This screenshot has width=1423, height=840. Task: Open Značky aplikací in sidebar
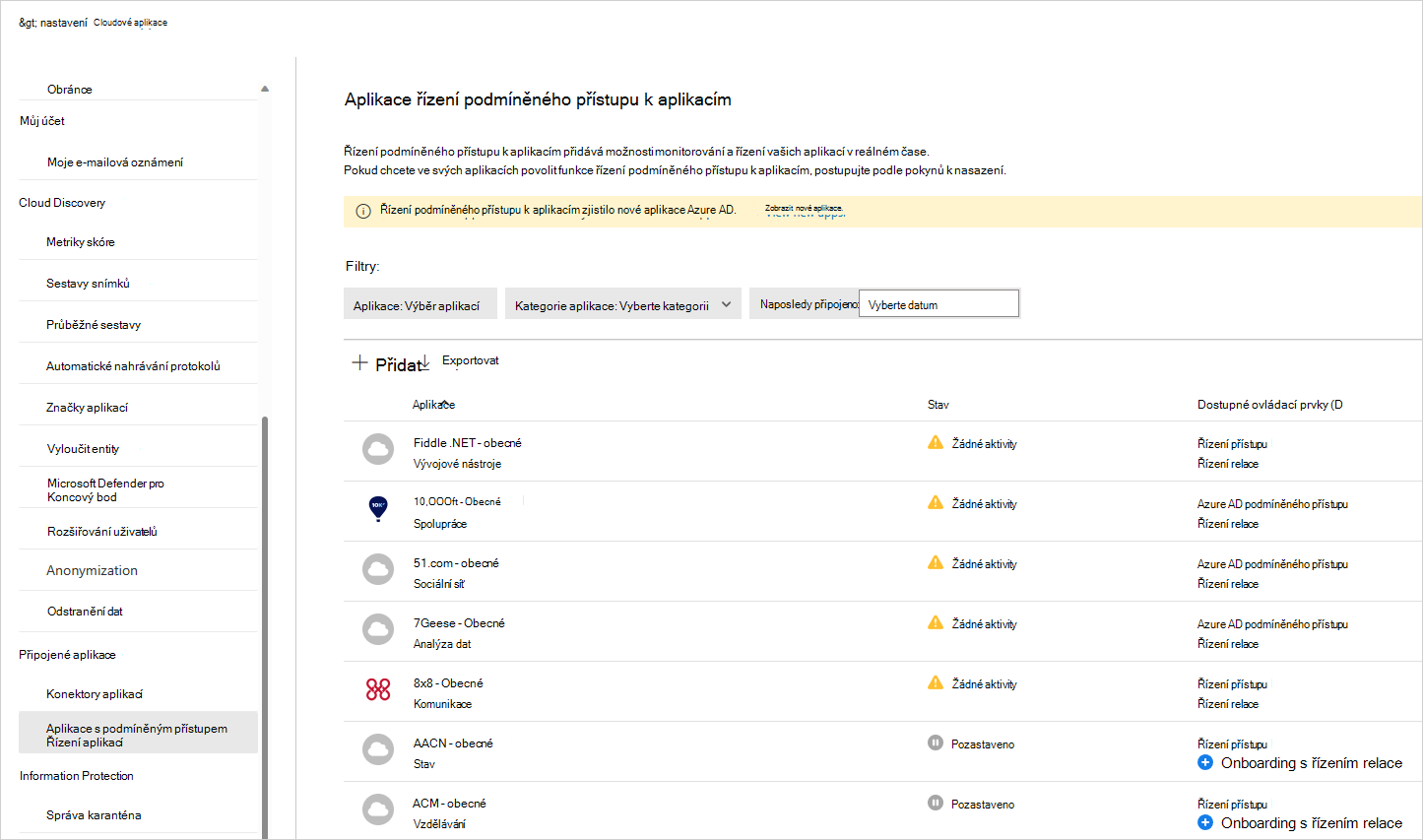point(87,408)
